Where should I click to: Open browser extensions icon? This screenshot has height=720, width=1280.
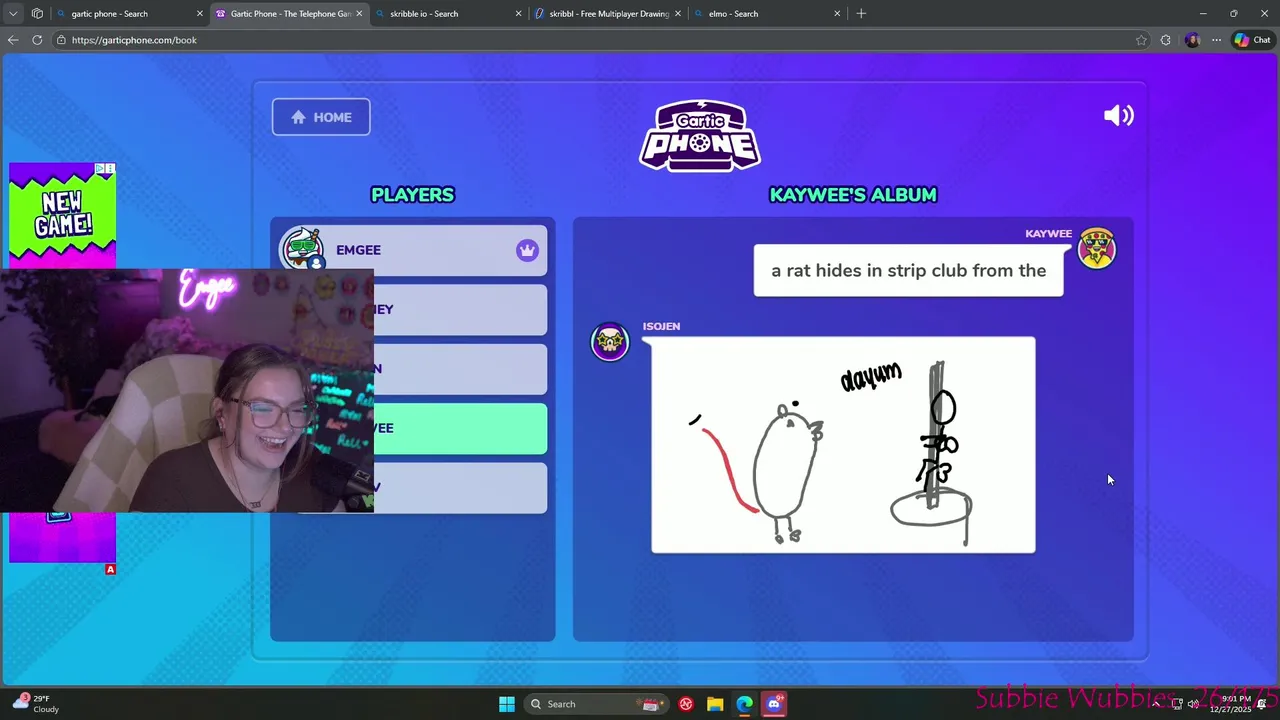pos(1166,40)
